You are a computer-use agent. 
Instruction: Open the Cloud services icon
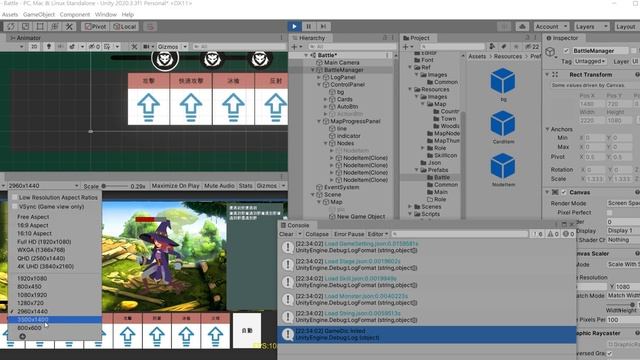pyautogui.click(x=522, y=27)
